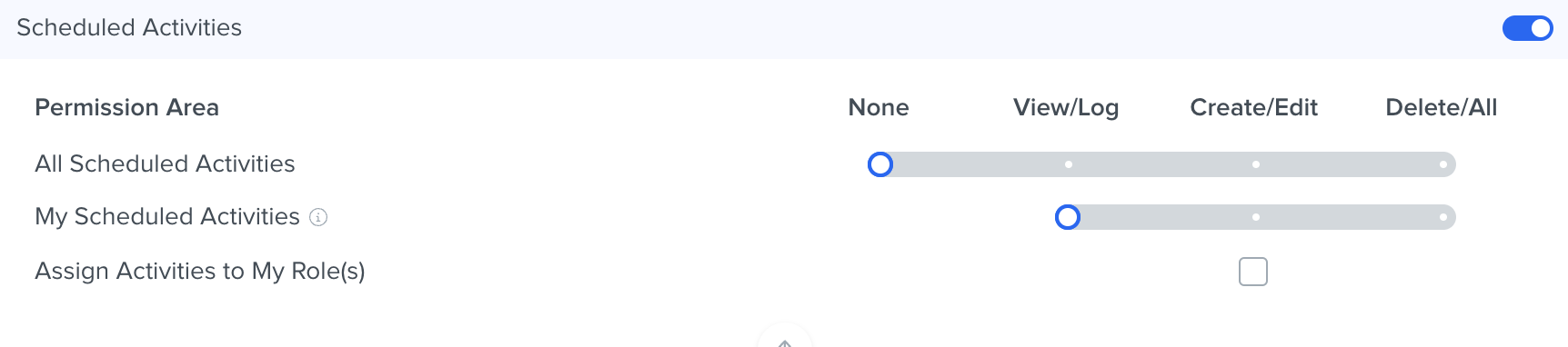Set All Scheduled Activities slider to View/Log
Viewport: 1568px width, 347px height.
1069,164
